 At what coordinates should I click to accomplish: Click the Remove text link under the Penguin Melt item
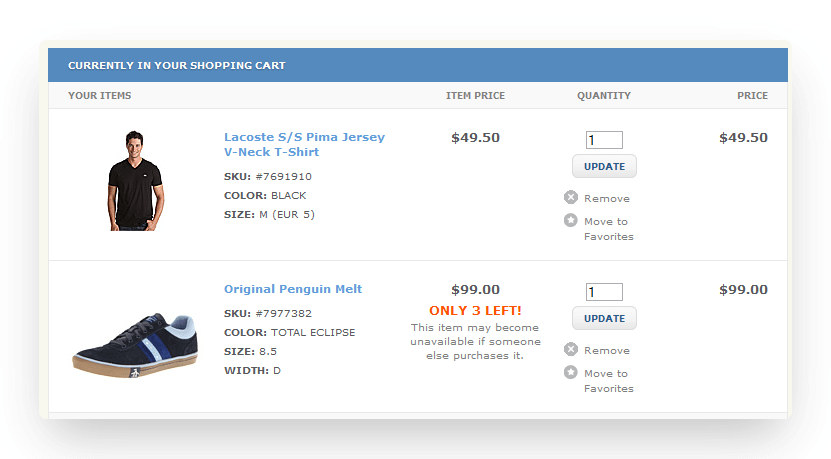[x=607, y=351]
